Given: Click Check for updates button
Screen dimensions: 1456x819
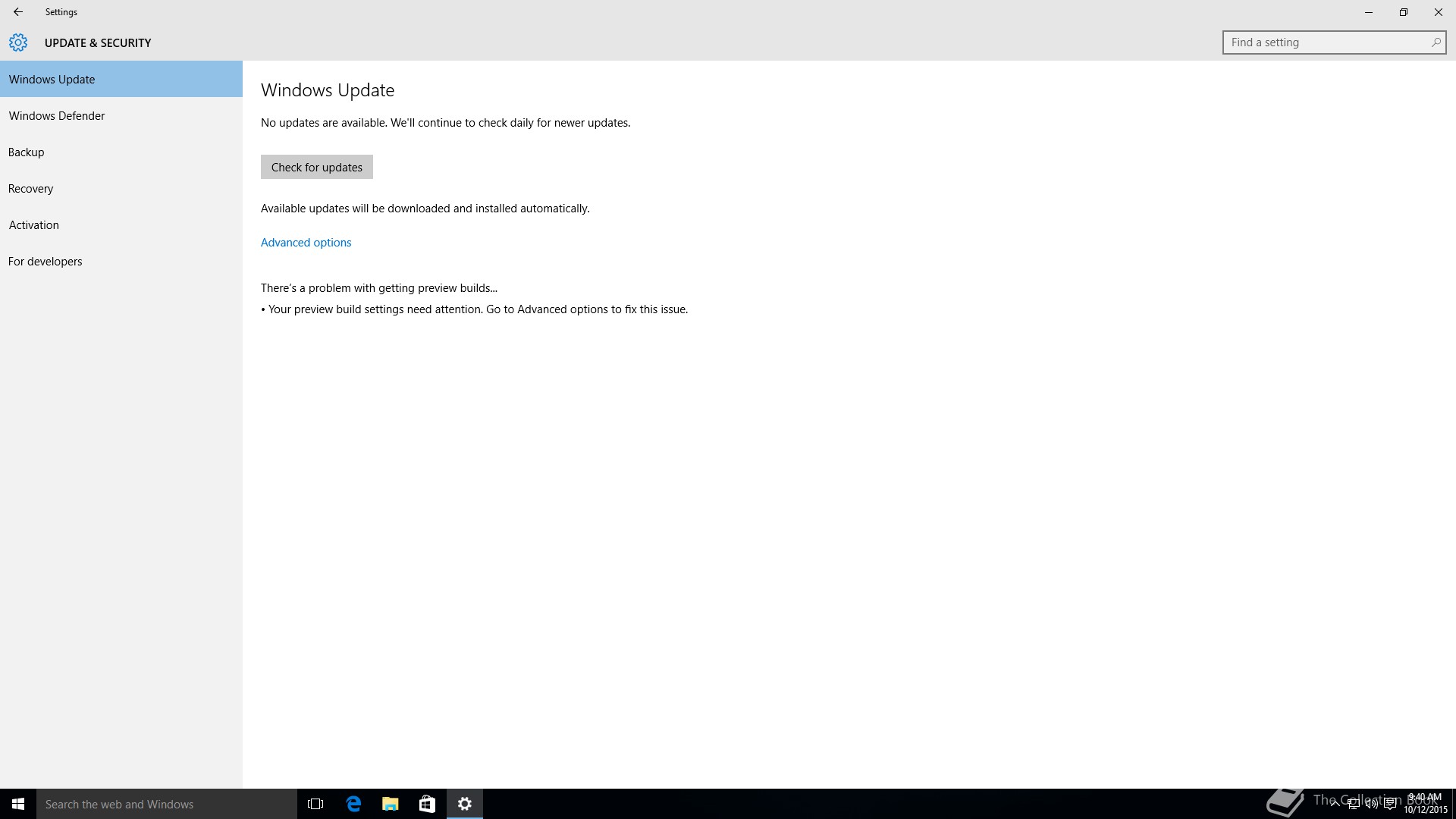Looking at the screenshot, I should pyautogui.click(x=317, y=167).
